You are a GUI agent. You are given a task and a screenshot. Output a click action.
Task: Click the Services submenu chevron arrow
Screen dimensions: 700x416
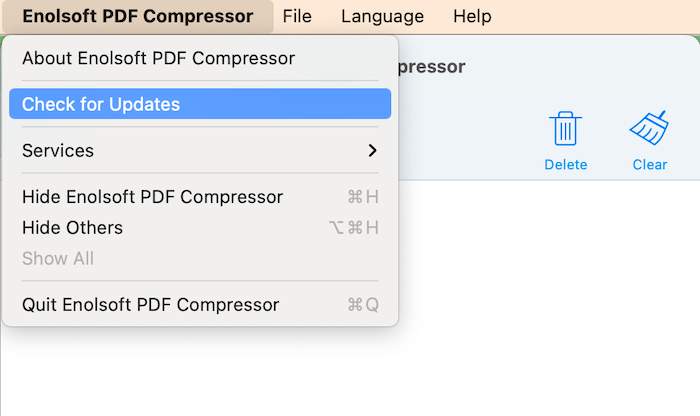click(372, 150)
